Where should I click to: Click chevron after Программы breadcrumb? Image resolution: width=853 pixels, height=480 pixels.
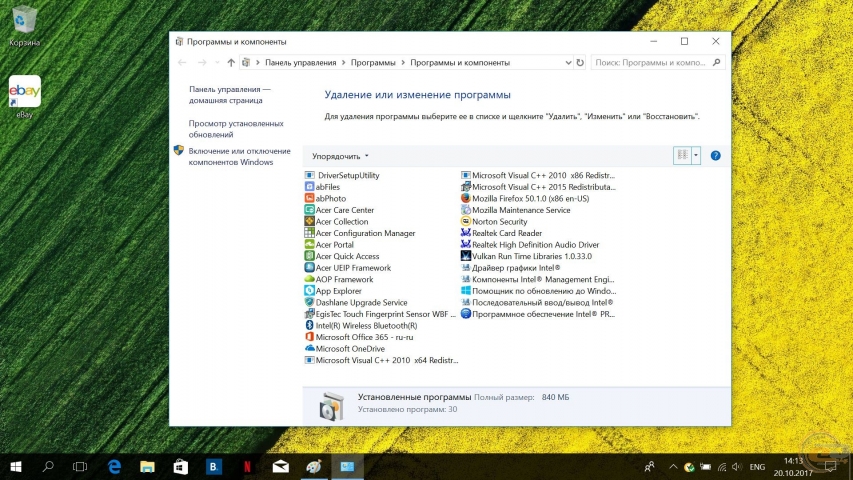[x=403, y=63]
